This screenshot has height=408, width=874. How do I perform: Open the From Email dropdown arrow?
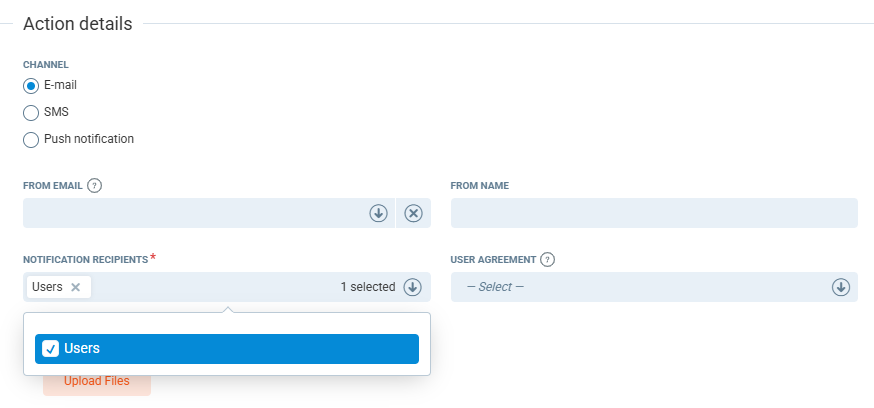point(378,213)
